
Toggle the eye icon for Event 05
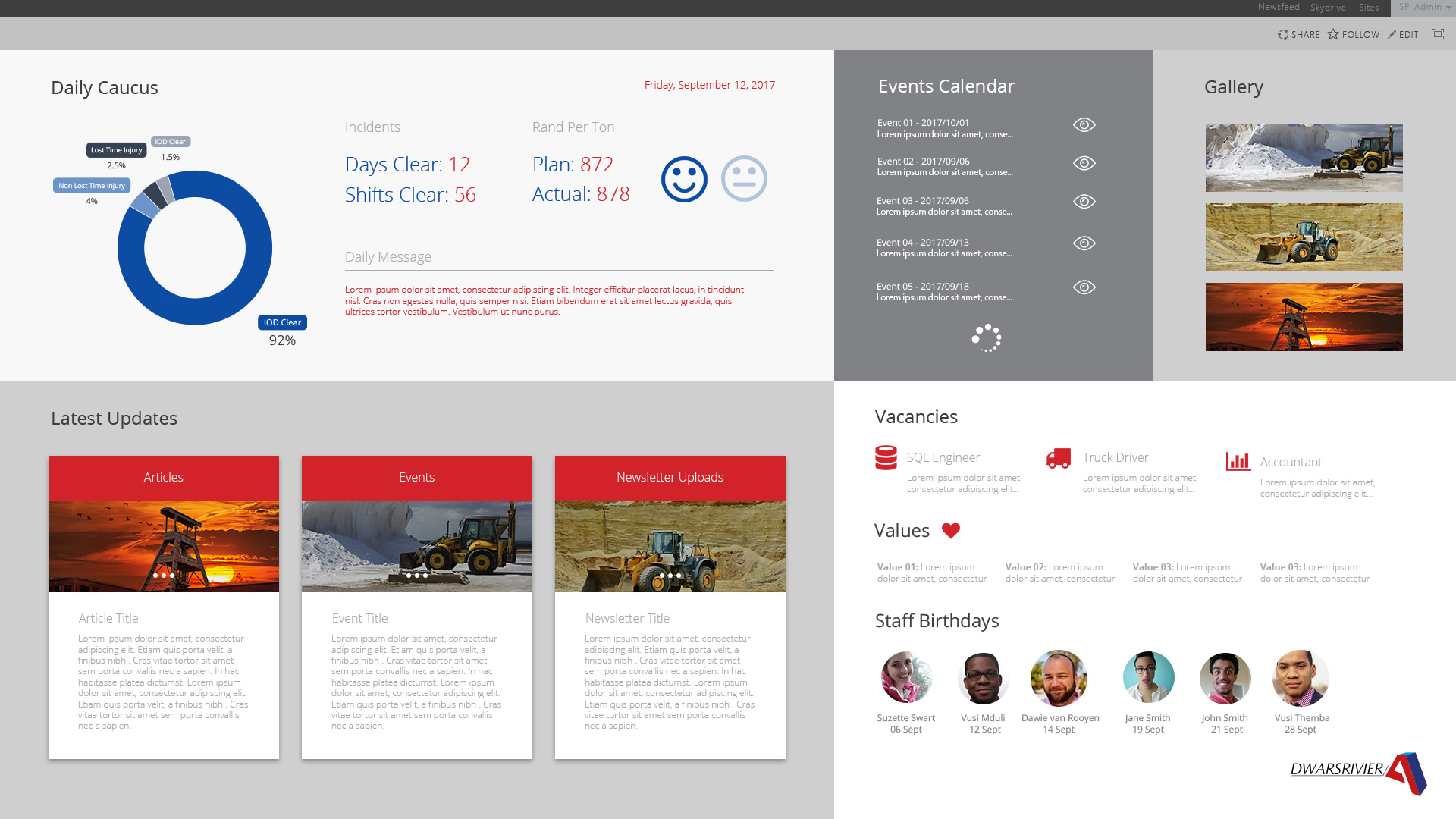click(x=1084, y=287)
